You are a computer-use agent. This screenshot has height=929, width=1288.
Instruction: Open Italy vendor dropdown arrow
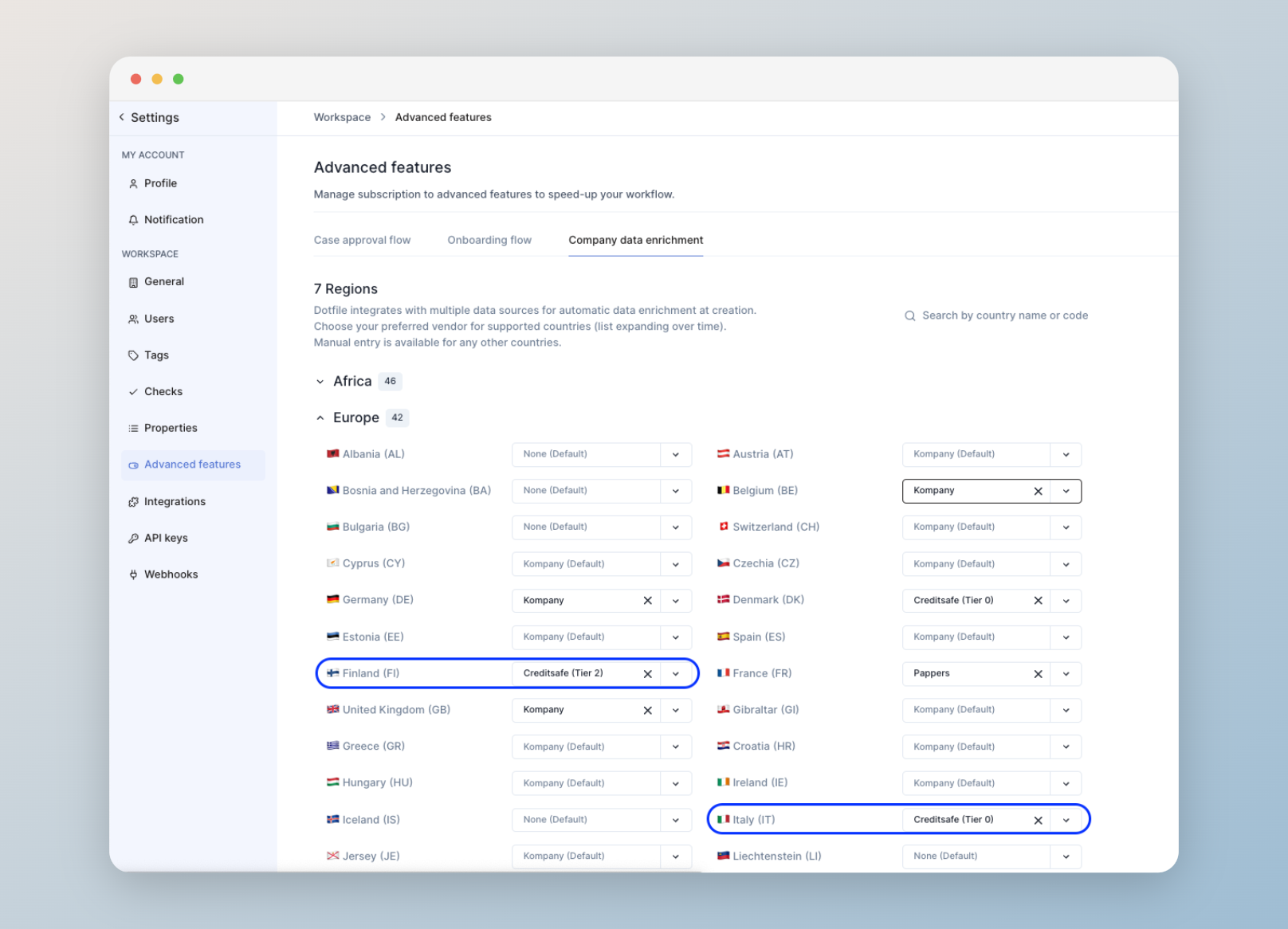[x=1066, y=821]
